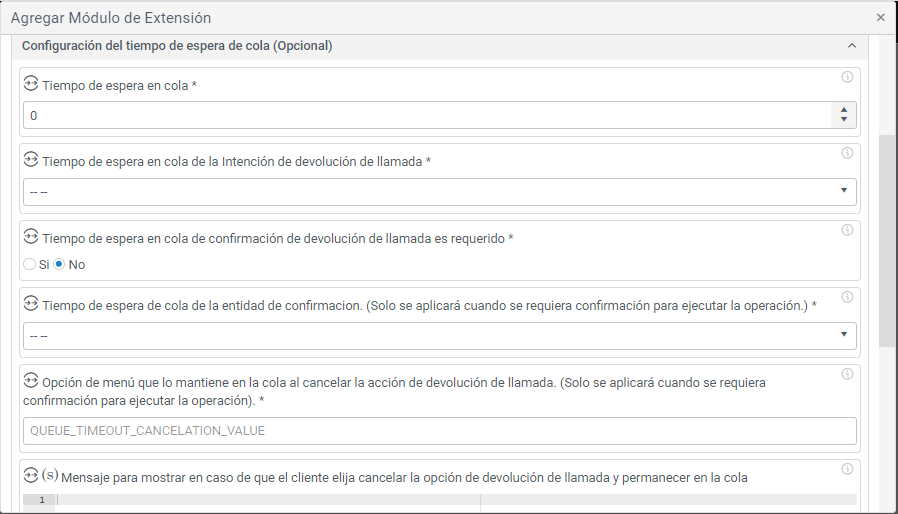Collapse 'Configuración del tiempo de espera de cola' section
The width and height of the screenshot is (898, 514).
852,46
